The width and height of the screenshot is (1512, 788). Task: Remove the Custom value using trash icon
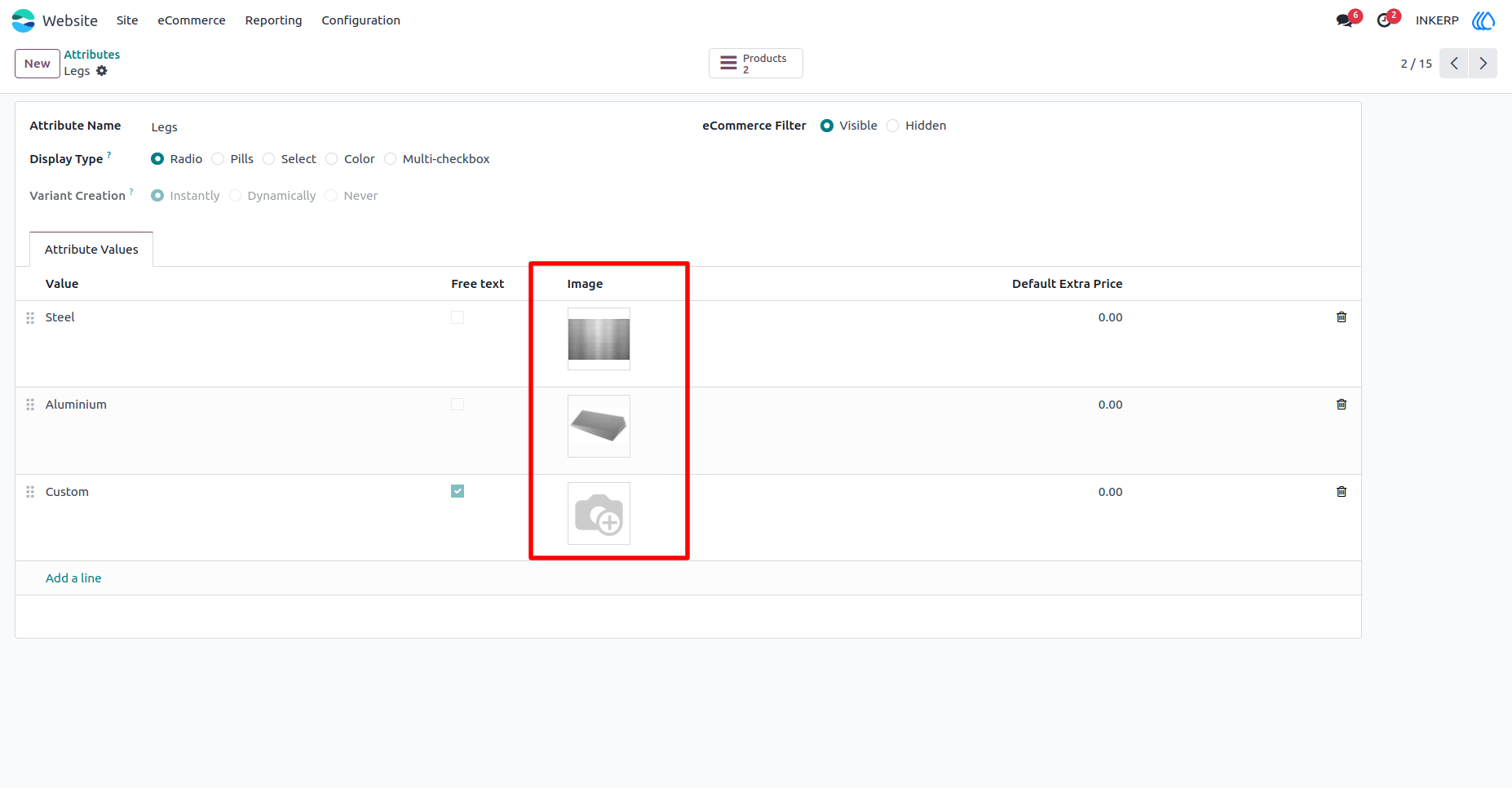(x=1342, y=492)
